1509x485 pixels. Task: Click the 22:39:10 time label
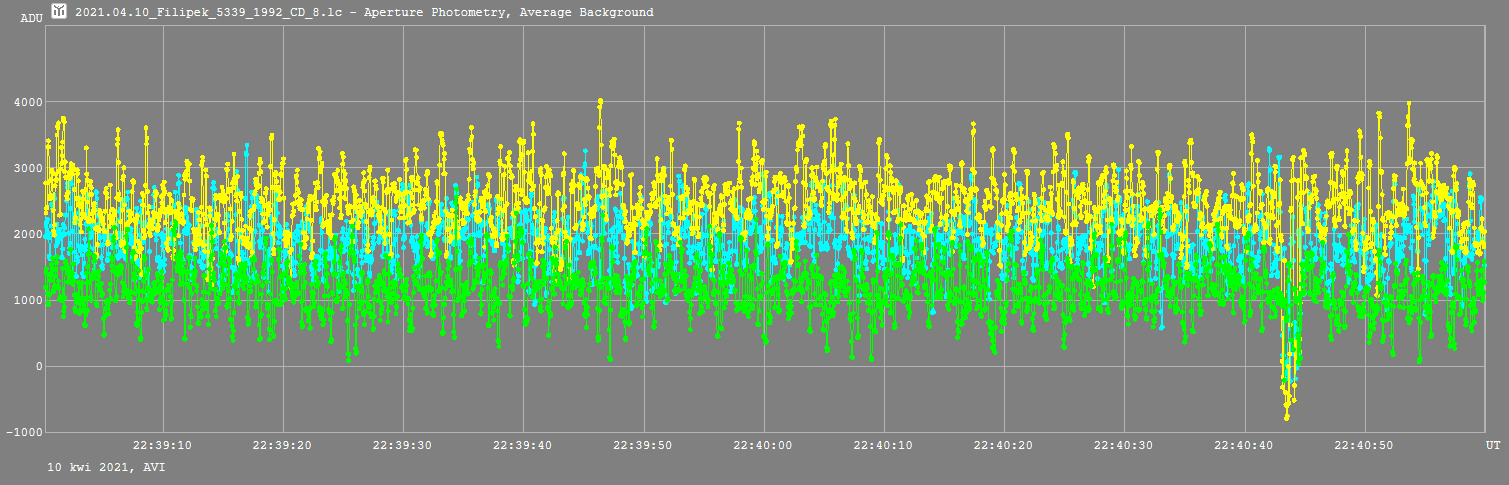tap(163, 445)
